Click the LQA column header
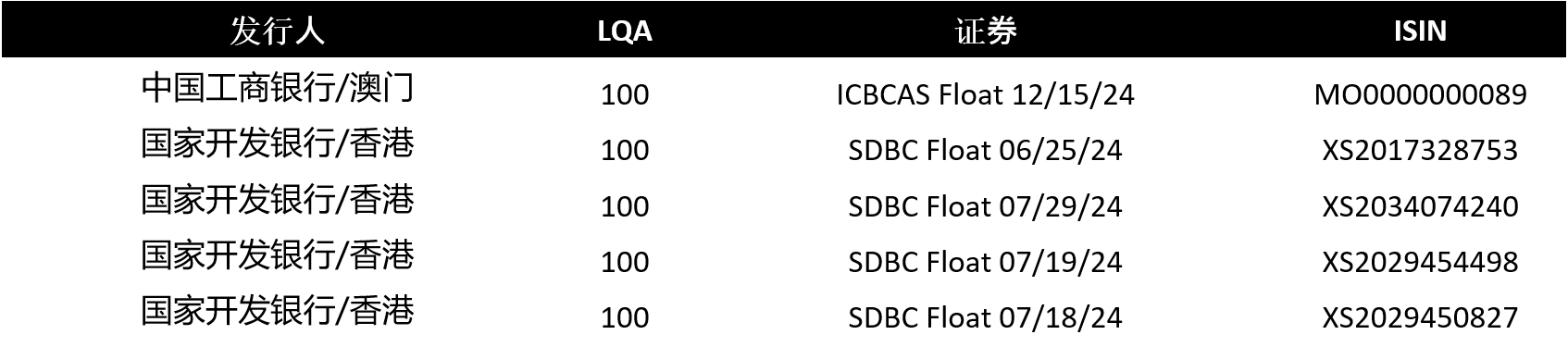Screen dimensions: 1568x347 tap(625, 32)
